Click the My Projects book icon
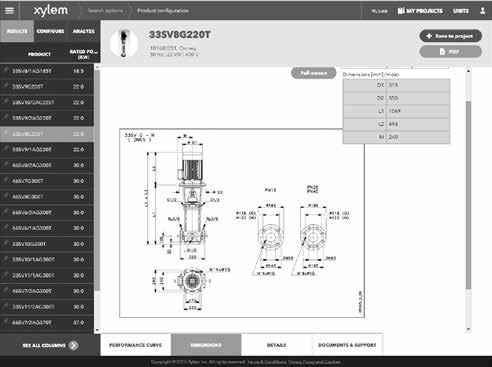Screen dimensions: 492x367 point(401,11)
